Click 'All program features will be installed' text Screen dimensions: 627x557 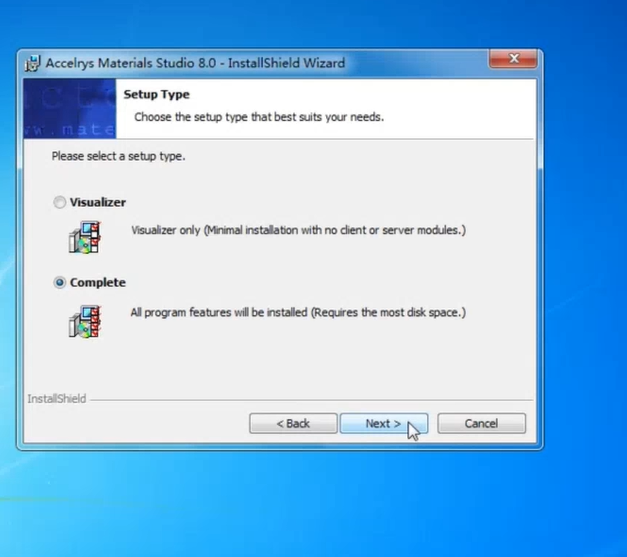[298, 312]
